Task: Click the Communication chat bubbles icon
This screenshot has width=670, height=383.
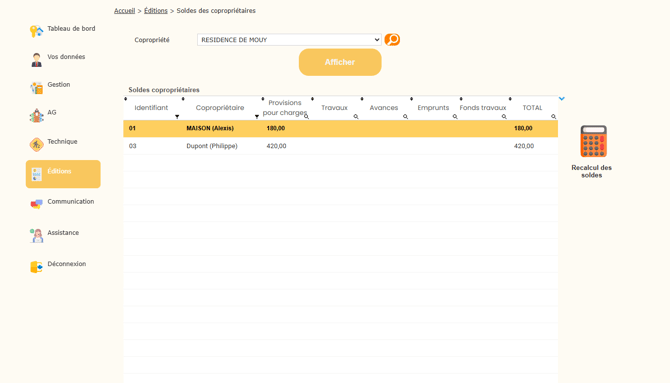Action: click(x=36, y=204)
